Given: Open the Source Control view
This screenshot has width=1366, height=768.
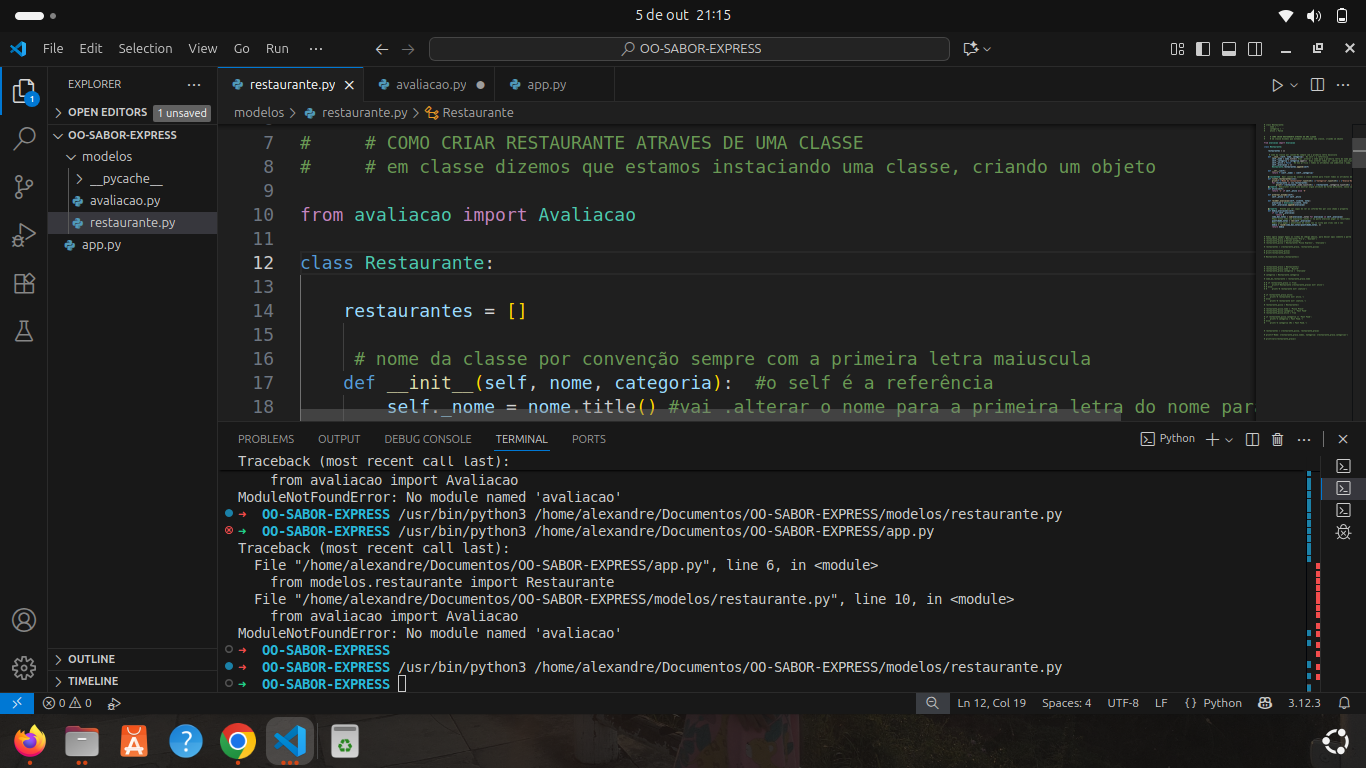Looking at the screenshot, I should coord(24,187).
